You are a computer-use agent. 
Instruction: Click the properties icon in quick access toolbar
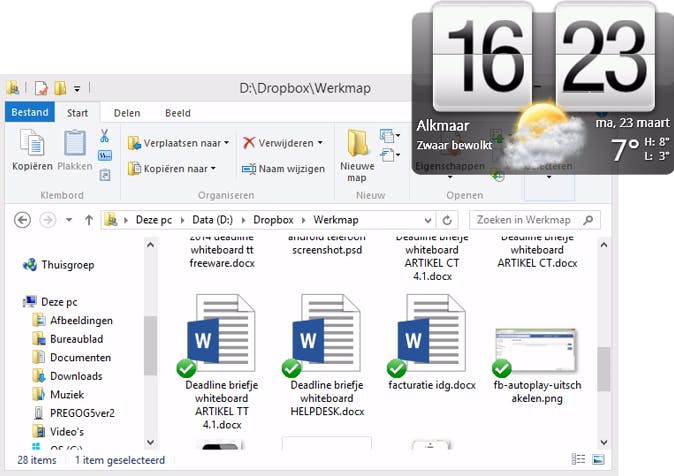tap(41, 88)
